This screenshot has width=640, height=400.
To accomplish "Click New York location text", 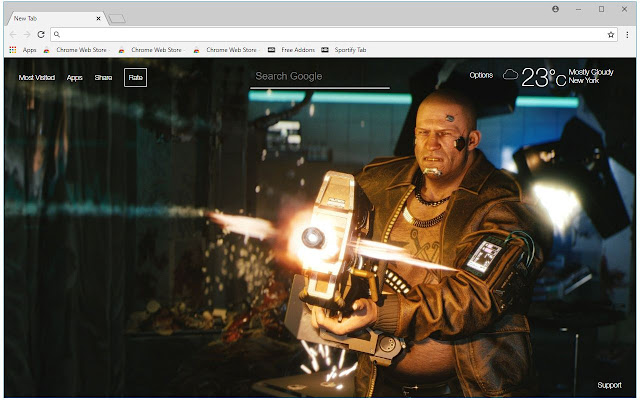I will click(x=584, y=80).
